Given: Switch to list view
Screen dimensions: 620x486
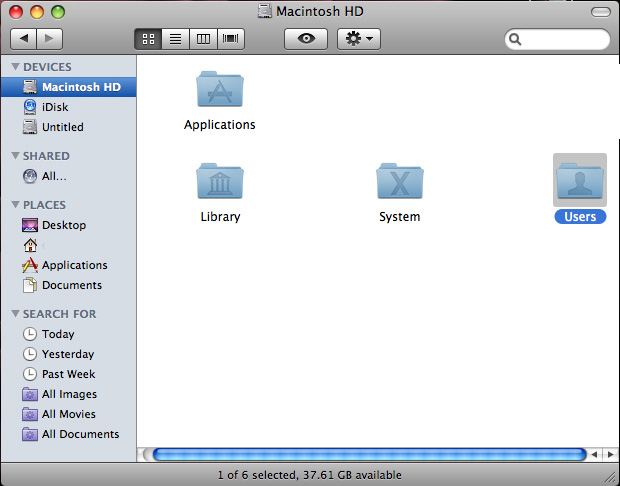Looking at the screenshot, I should coord(176,39).
